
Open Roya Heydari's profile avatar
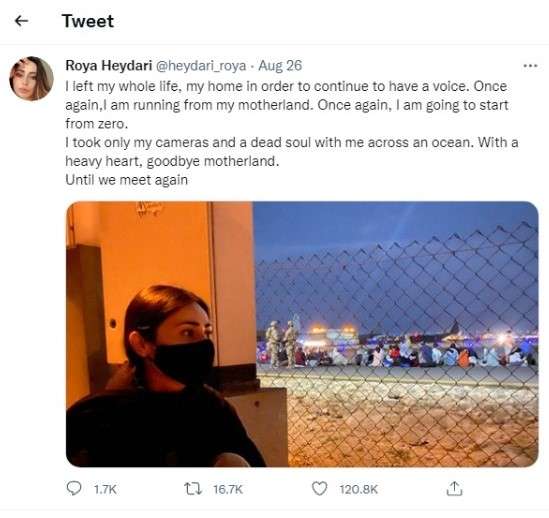click(x=31, y=78)
